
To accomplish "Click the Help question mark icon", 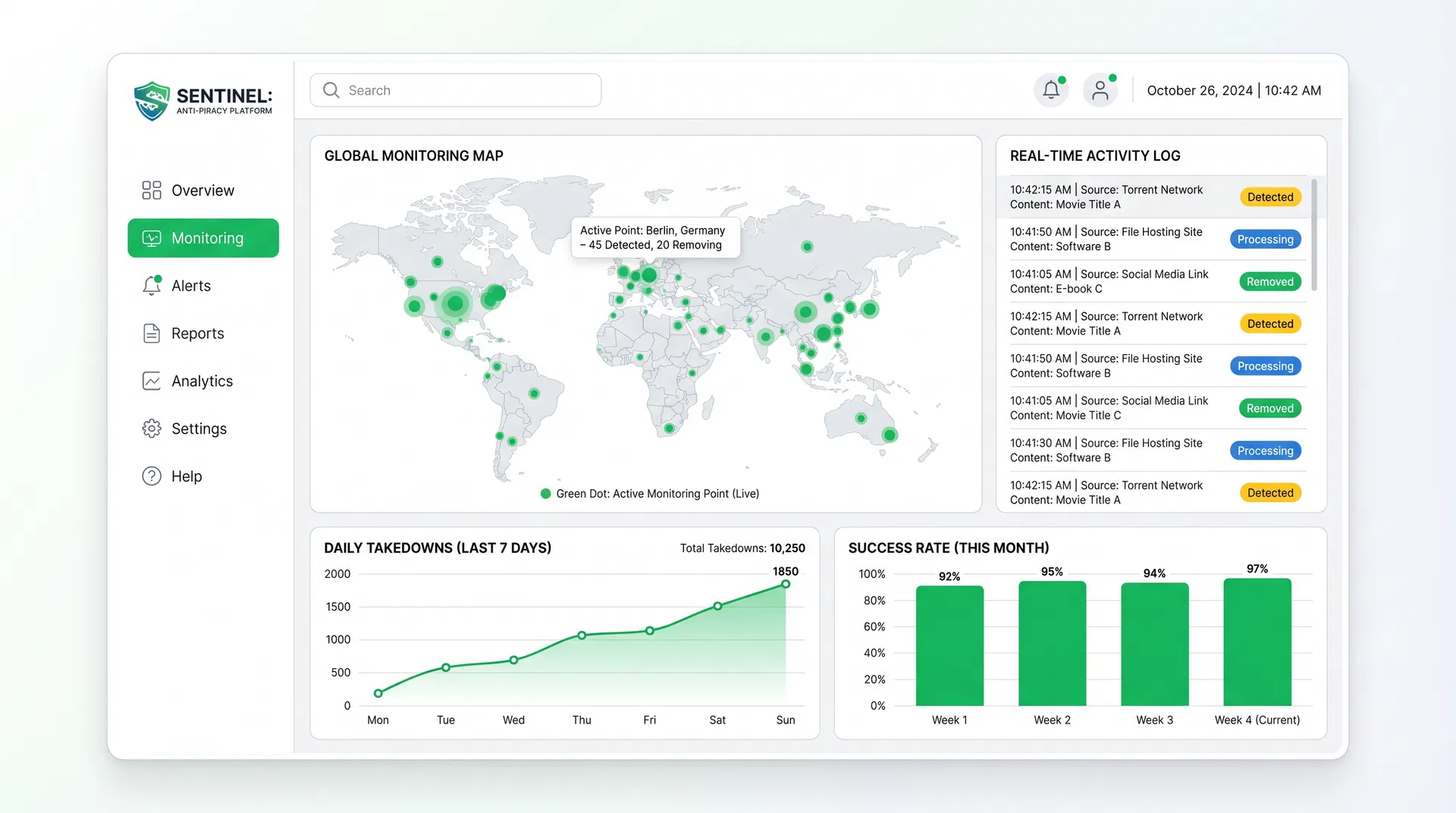I will [152, 476].
